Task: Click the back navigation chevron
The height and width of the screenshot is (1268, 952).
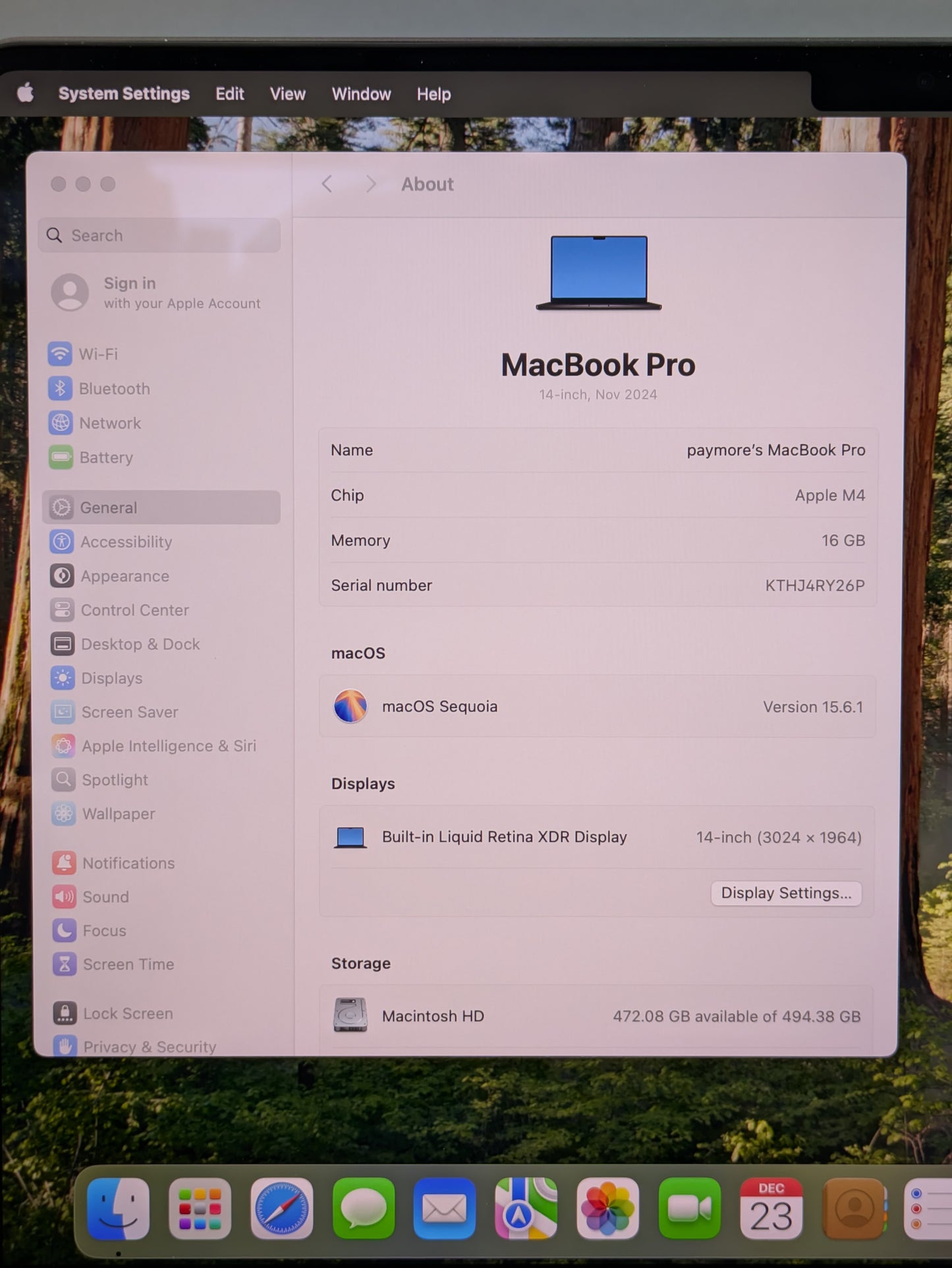Action: 327,185
